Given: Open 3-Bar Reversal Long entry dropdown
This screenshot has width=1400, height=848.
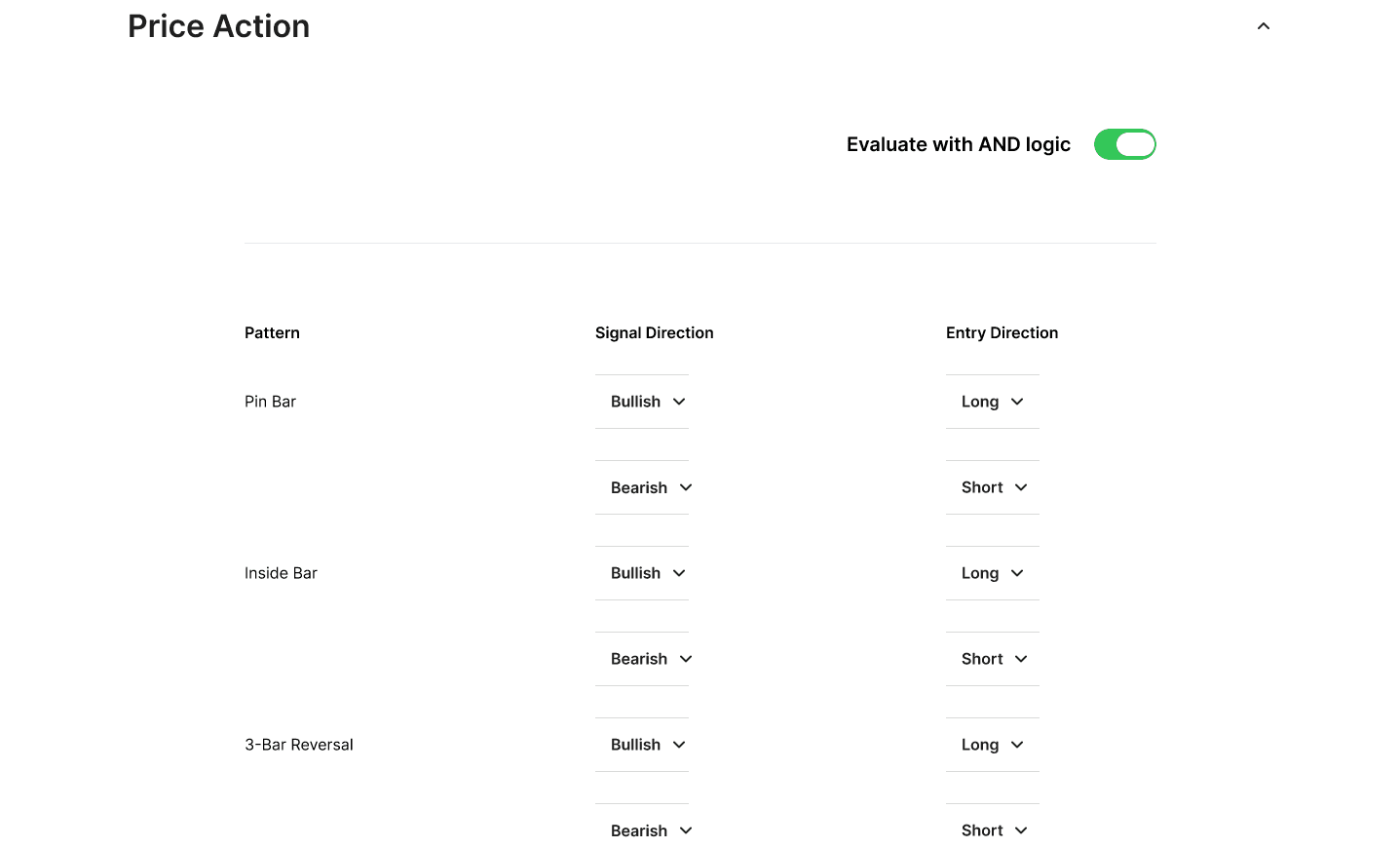Looking at the screenshot, I should click(992, 745).
